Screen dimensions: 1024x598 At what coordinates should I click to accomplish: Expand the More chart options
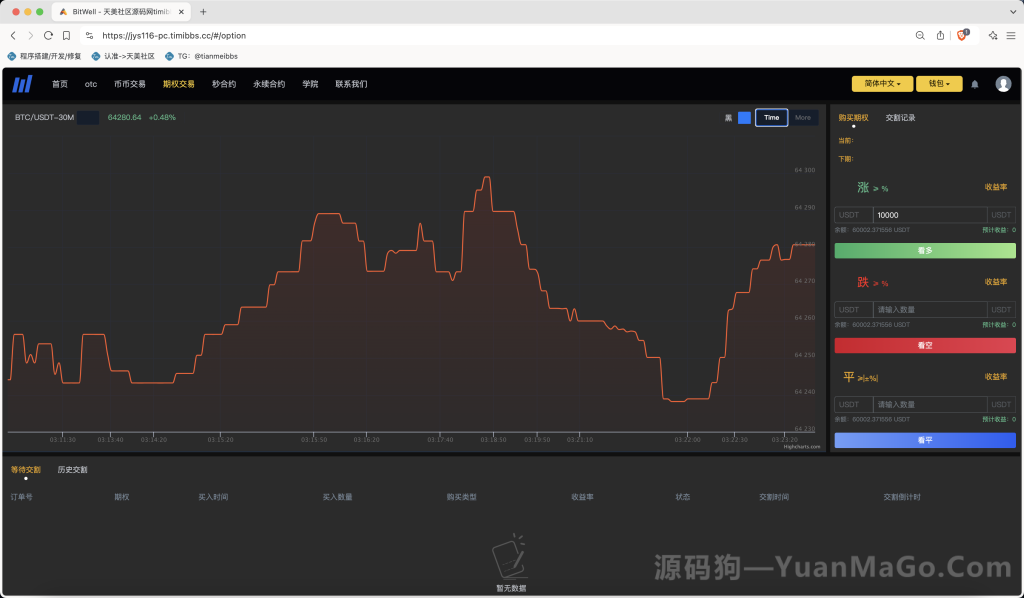pyautogui.click(x=802, y=117)
